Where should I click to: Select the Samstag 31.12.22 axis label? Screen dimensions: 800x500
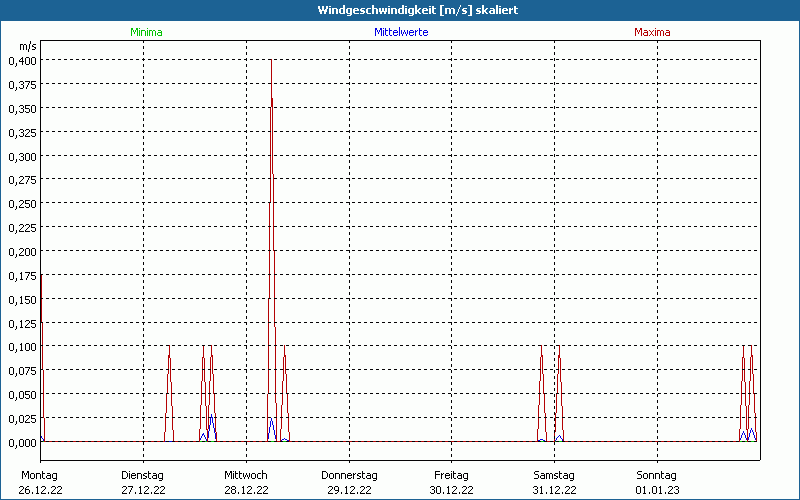(x=554, y=483)
